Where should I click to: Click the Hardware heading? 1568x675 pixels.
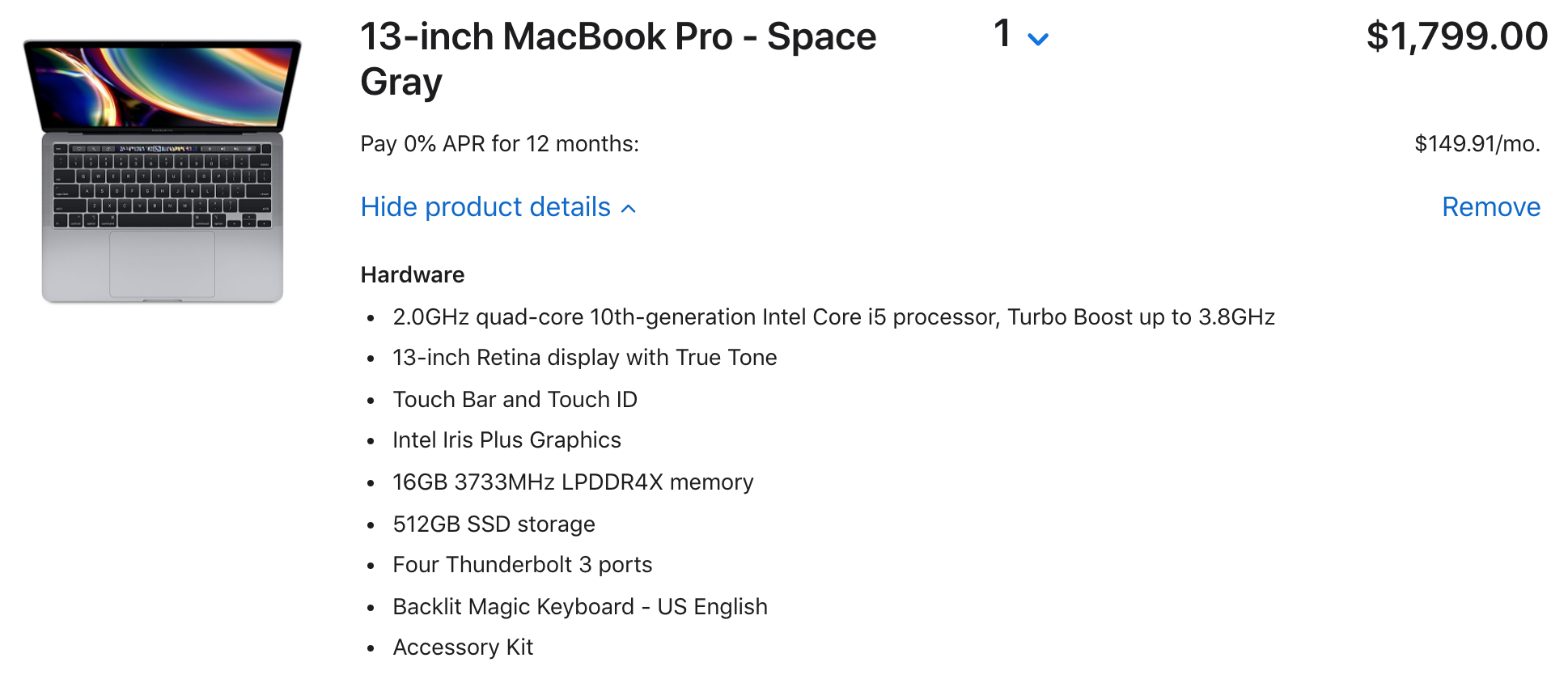pyautogui.click(x=412, y=275)
